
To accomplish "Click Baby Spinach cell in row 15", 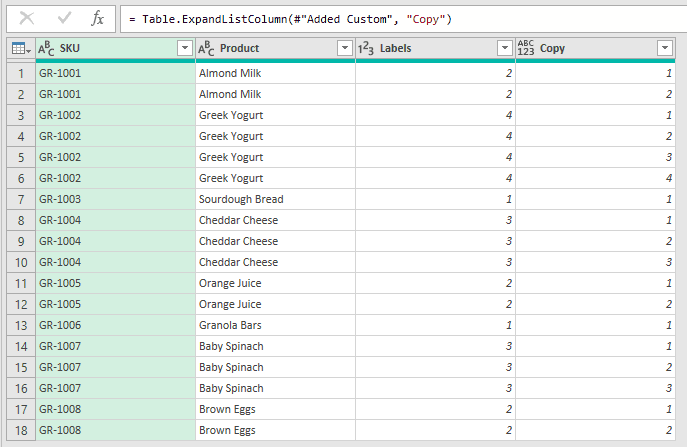I will [275, 367].
